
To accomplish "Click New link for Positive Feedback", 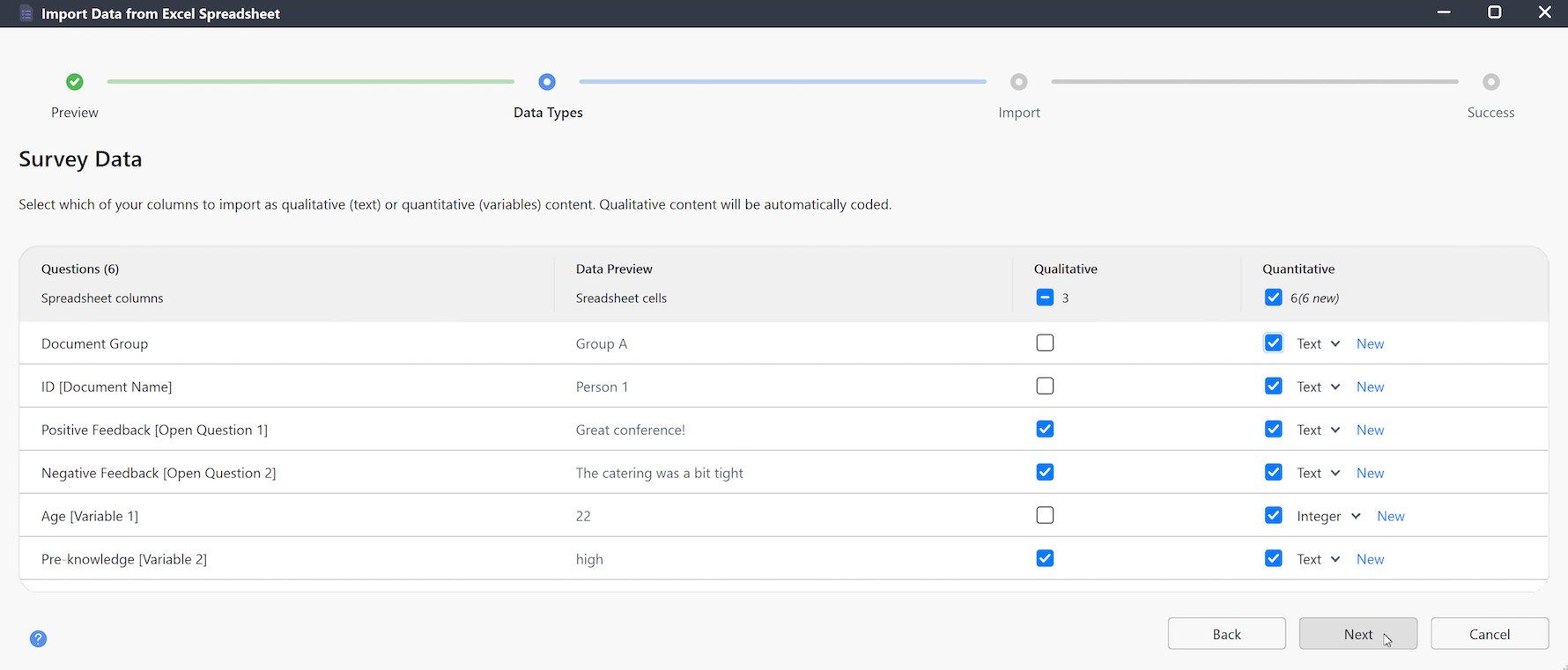I will pos(1370,431).
